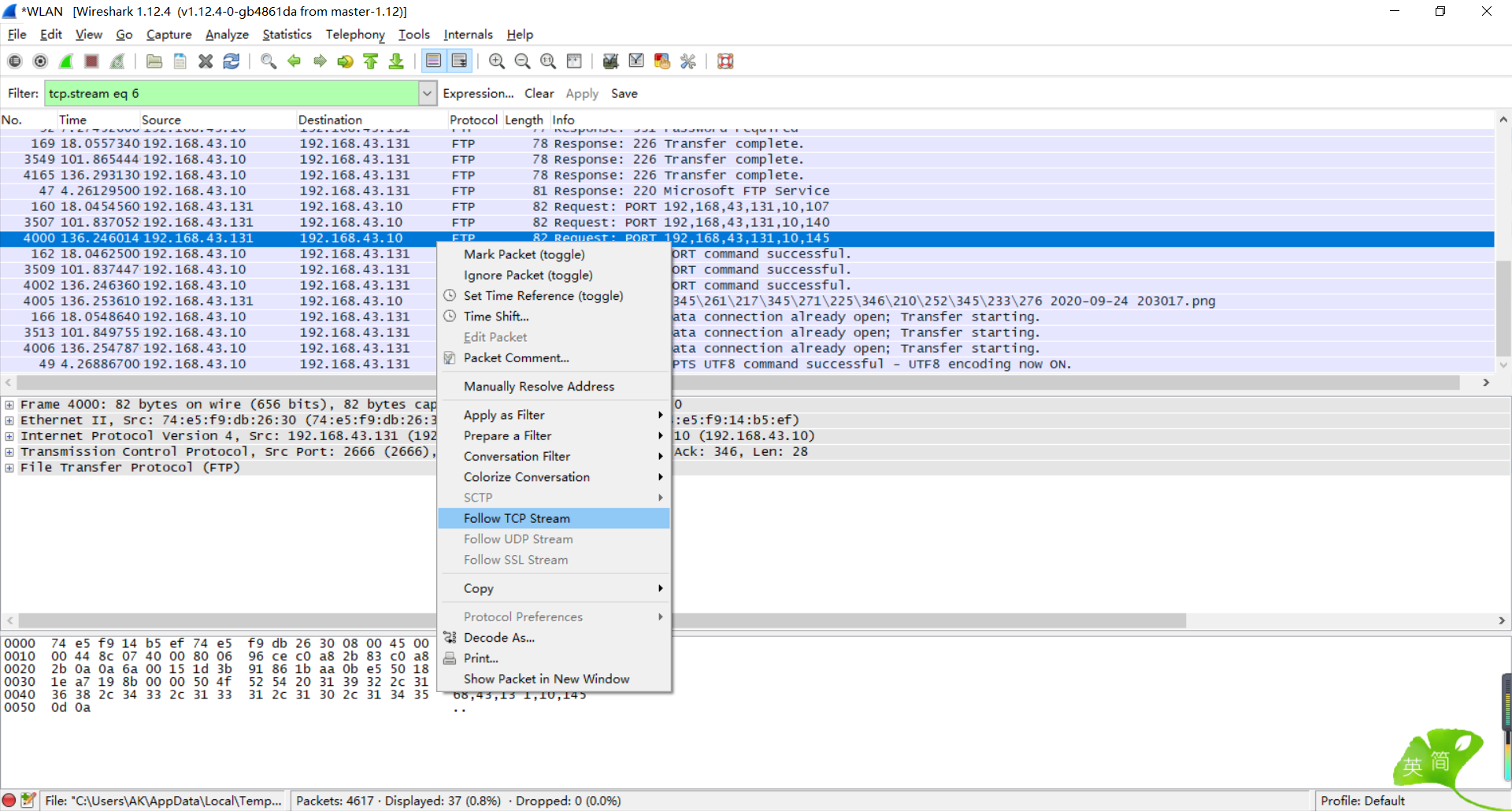Screen dimensions: 1512x811
Task: Click the packet list horizontal scrollbar thumb
Action: (x=738, y=382)
